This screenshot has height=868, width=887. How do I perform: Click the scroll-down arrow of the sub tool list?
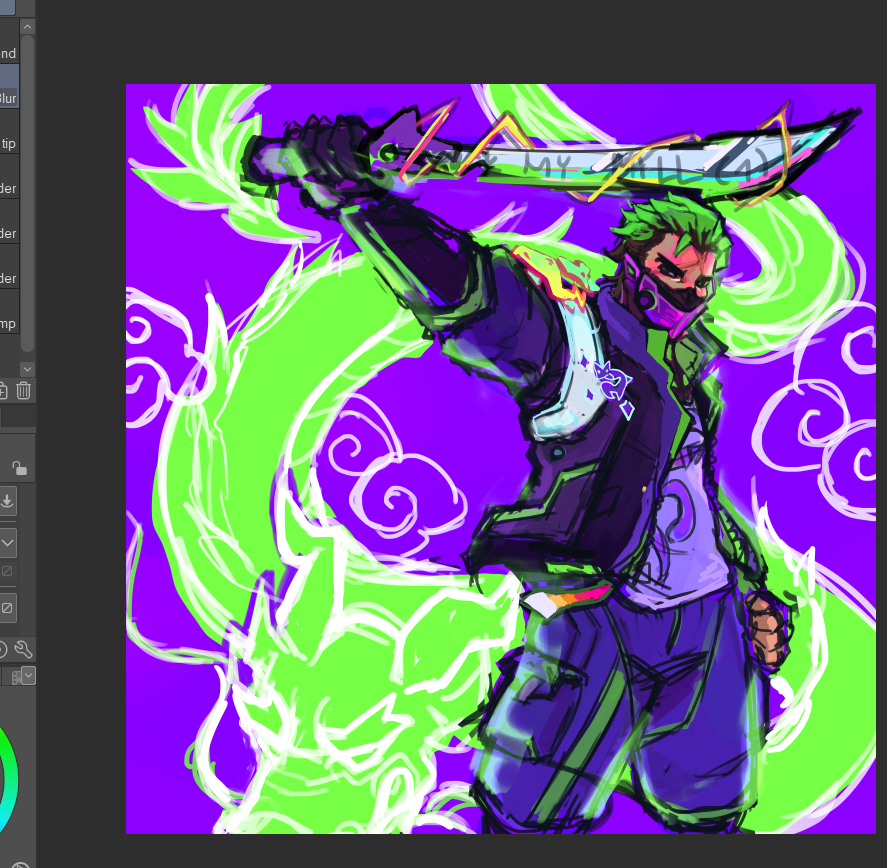(x=27, y=369)
